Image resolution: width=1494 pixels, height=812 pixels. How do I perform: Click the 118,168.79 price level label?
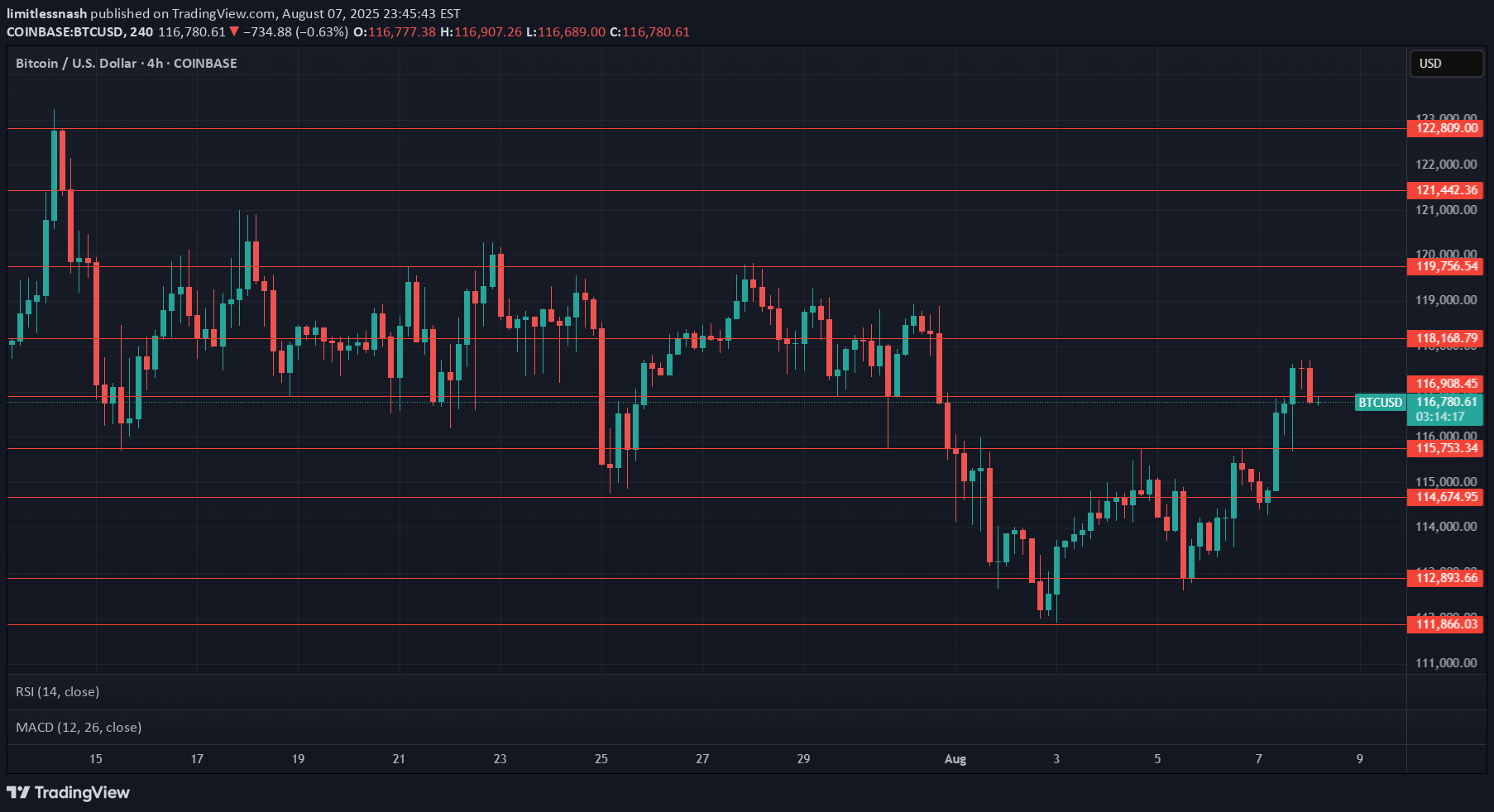[x=1445, y=338]
